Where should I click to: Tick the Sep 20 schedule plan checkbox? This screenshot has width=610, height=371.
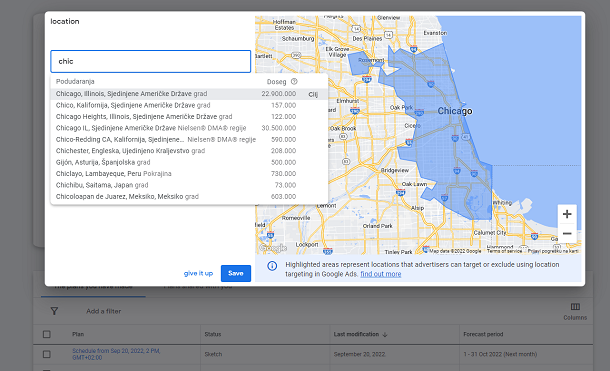coord(47,354)
